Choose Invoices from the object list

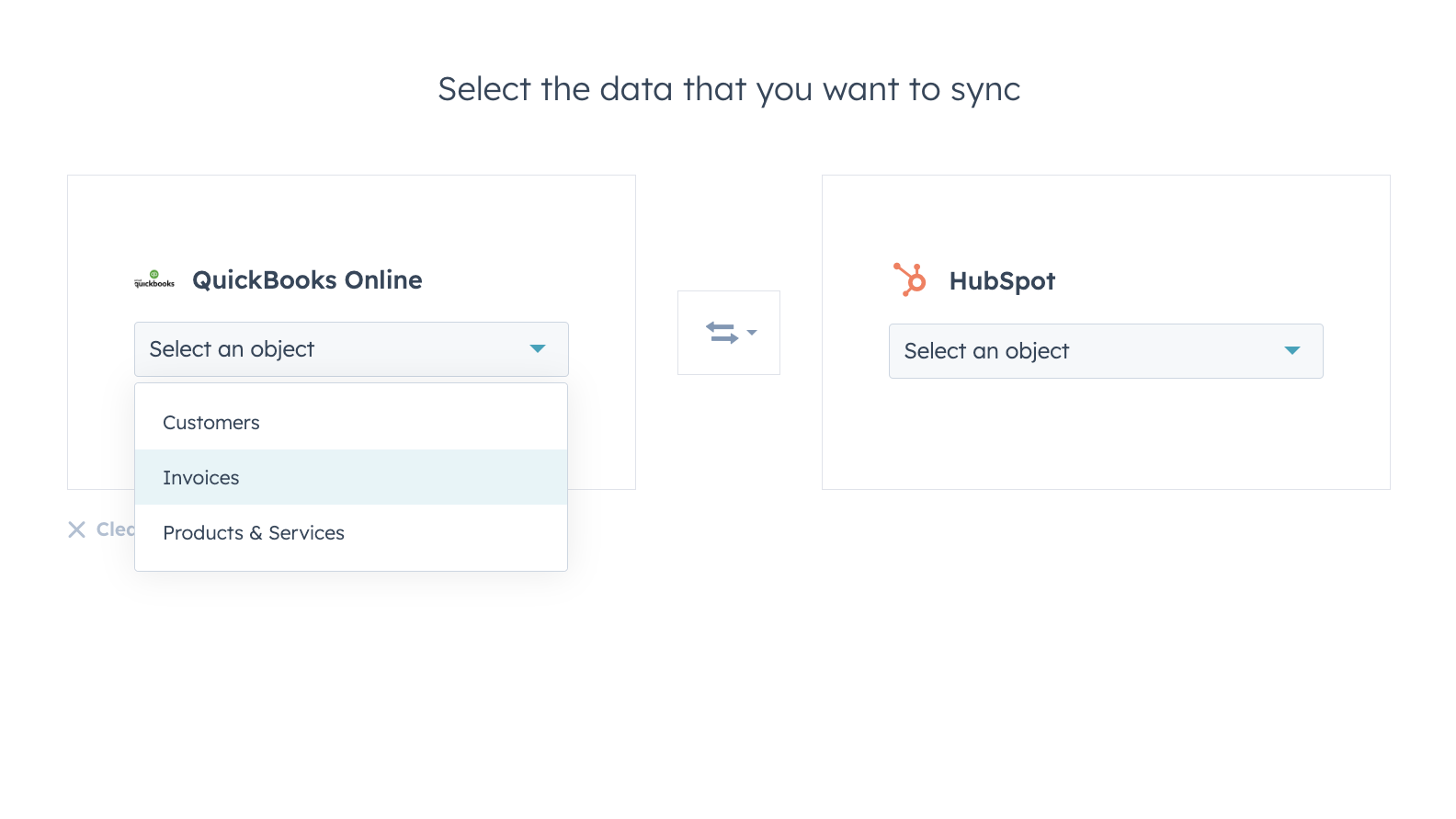click(x=351, y=478)
